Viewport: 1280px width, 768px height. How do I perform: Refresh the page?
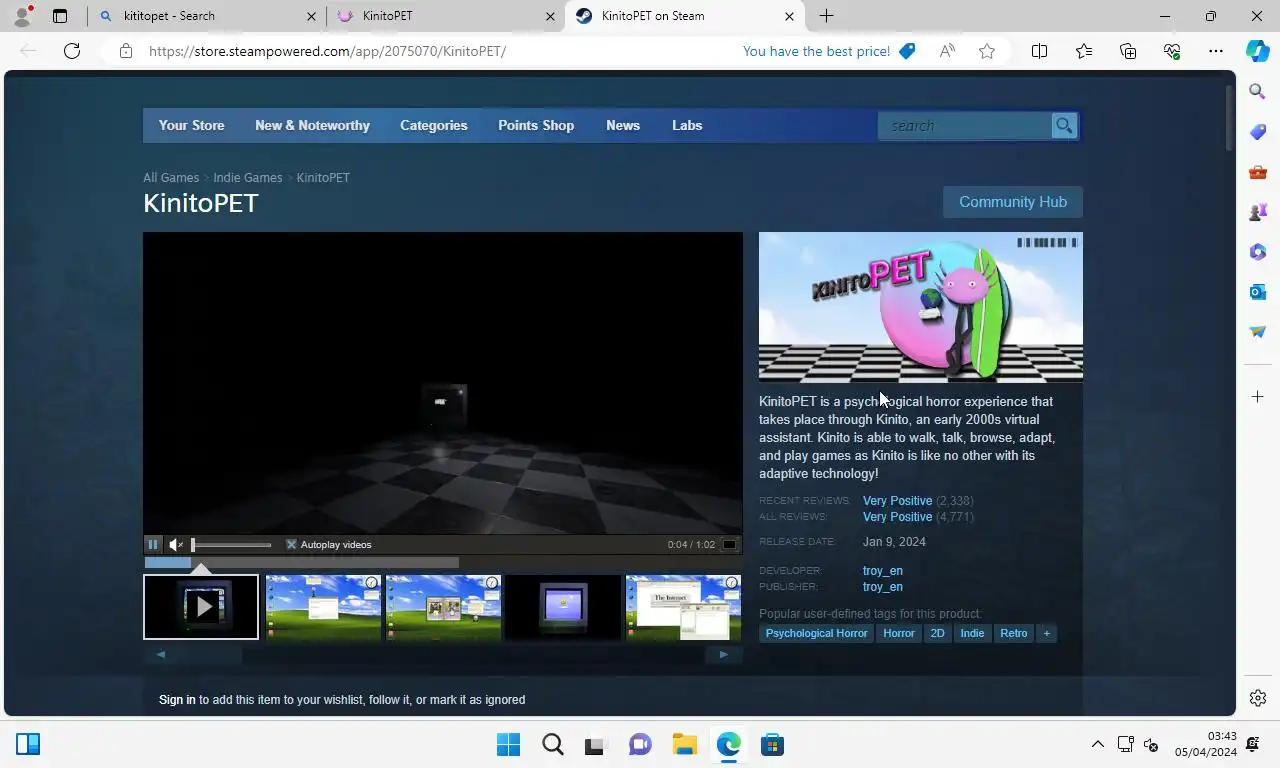(x=72, y=51)
